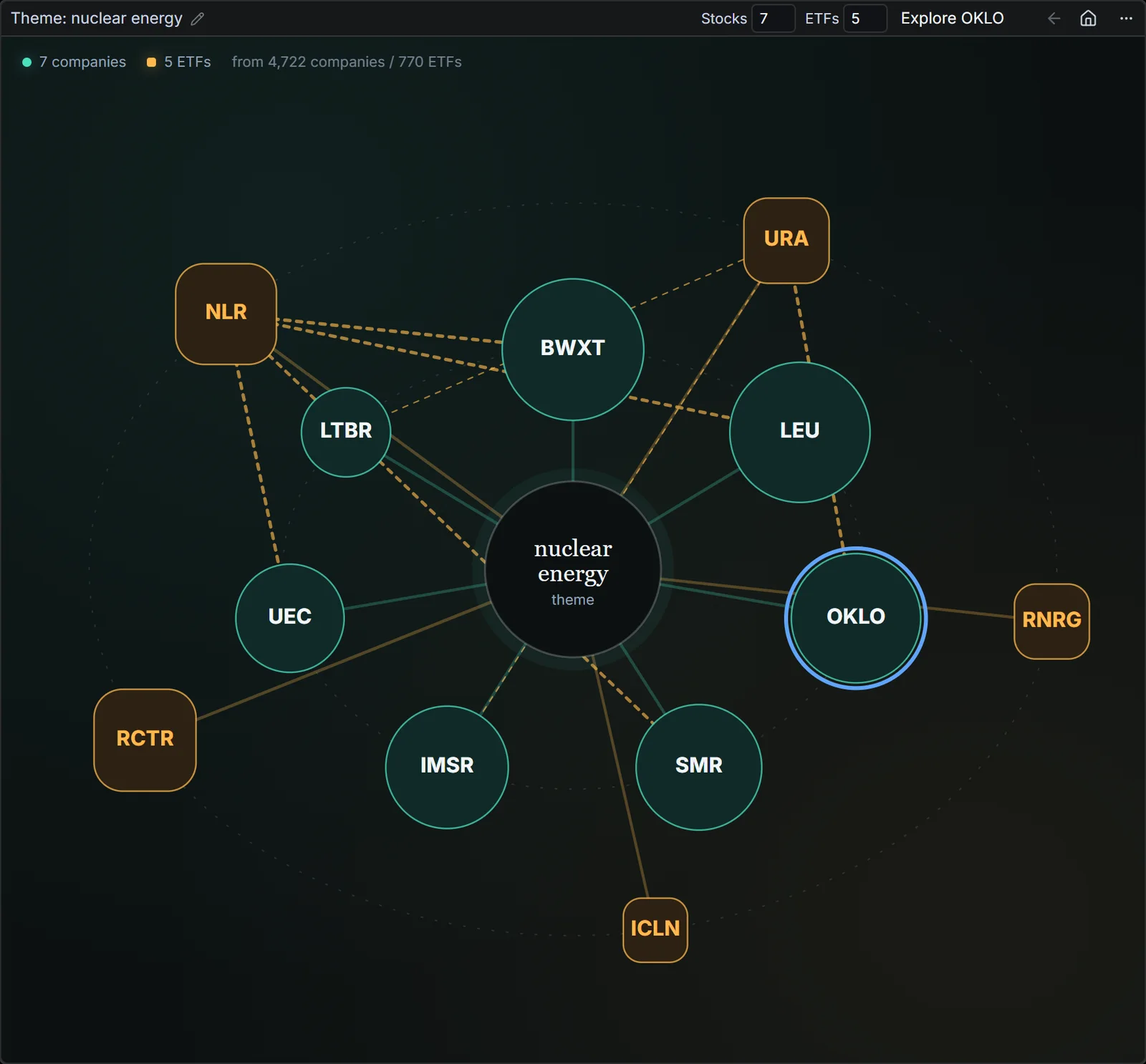The height and width of the screenshot is (1064, 1146).
Task: Set the ETFs count field
Action: click(x=865, y=19)
